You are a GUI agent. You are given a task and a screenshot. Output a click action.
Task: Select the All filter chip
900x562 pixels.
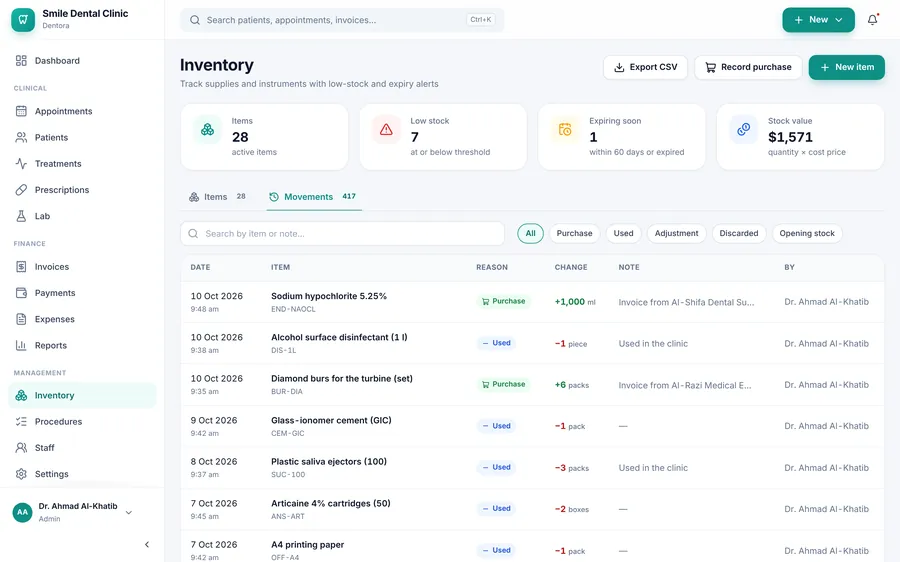pos(530,234)
